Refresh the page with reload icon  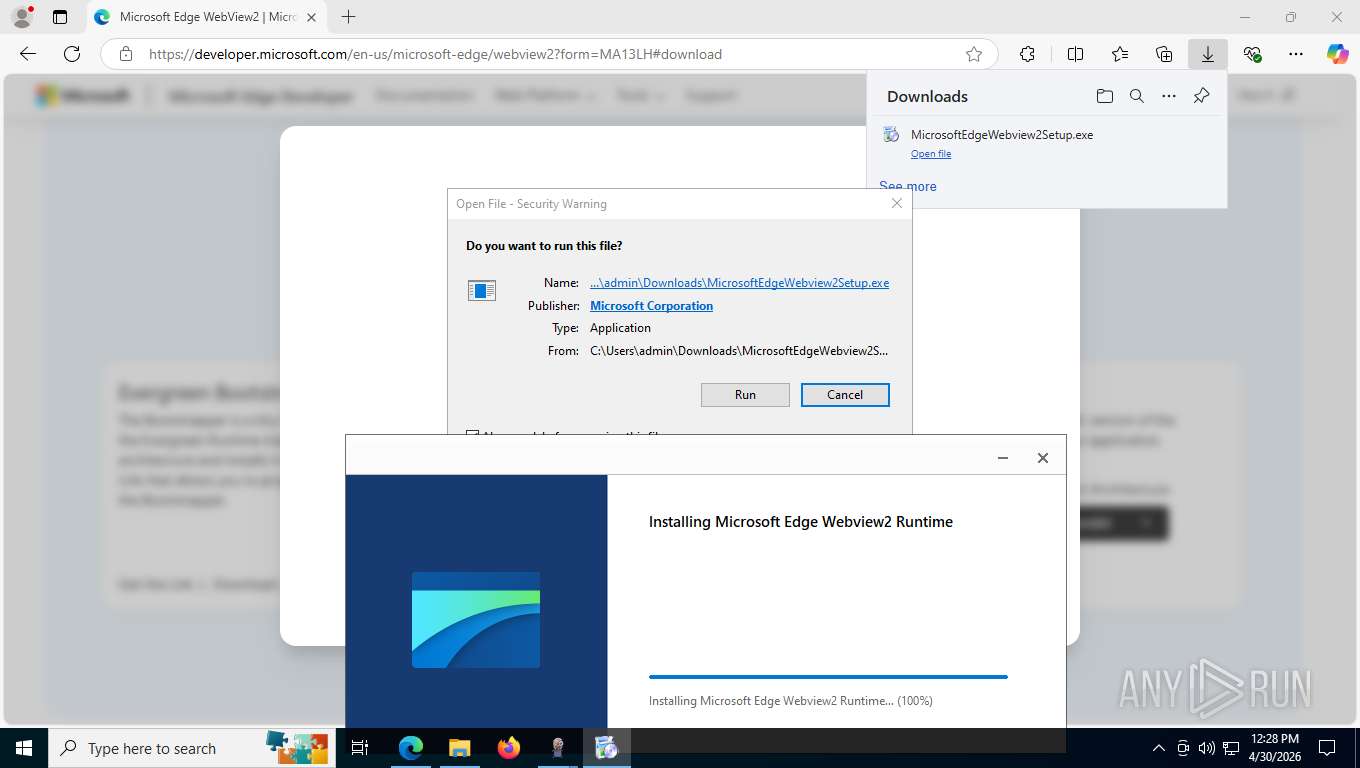[72, 54]
